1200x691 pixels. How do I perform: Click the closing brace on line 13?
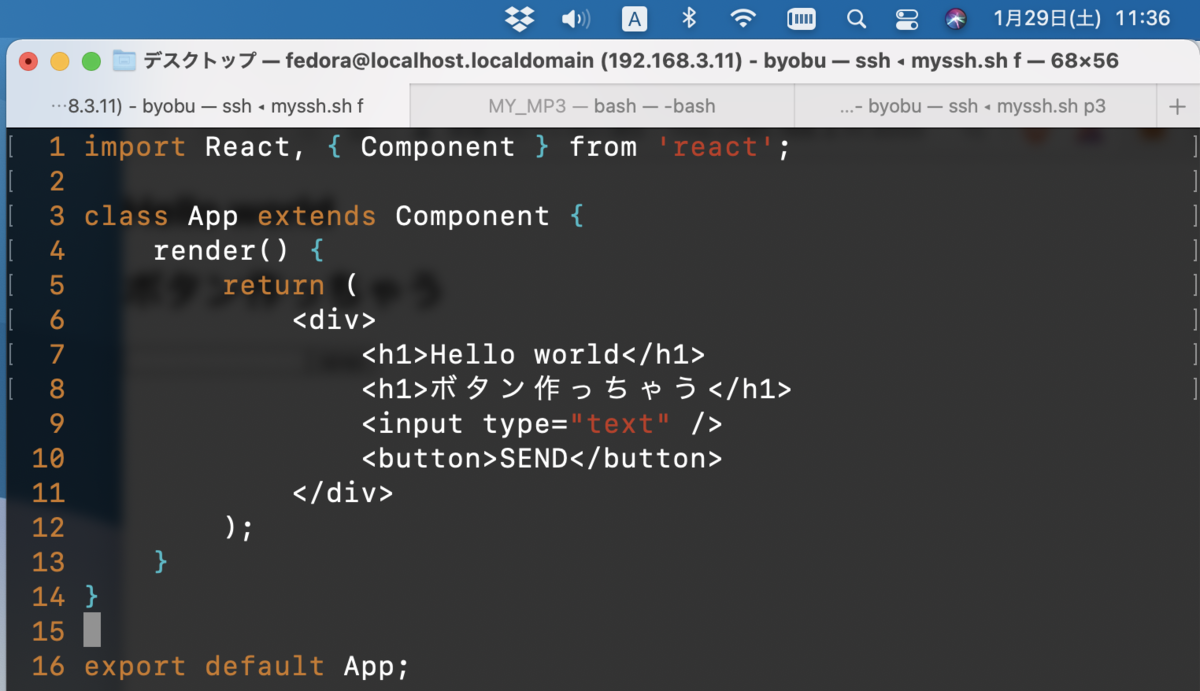[161, 562]
